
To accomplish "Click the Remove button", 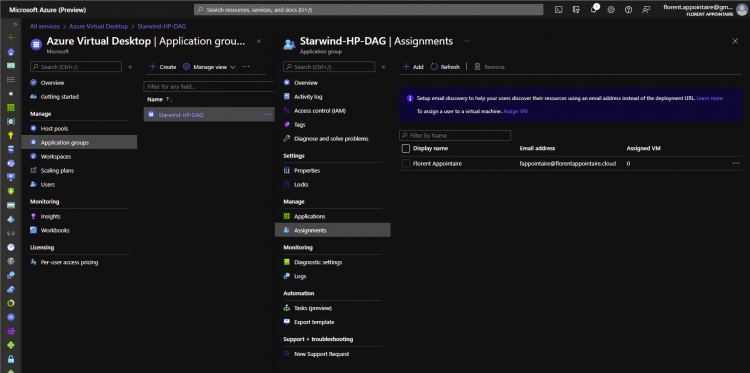I will [x=489, y=67].
